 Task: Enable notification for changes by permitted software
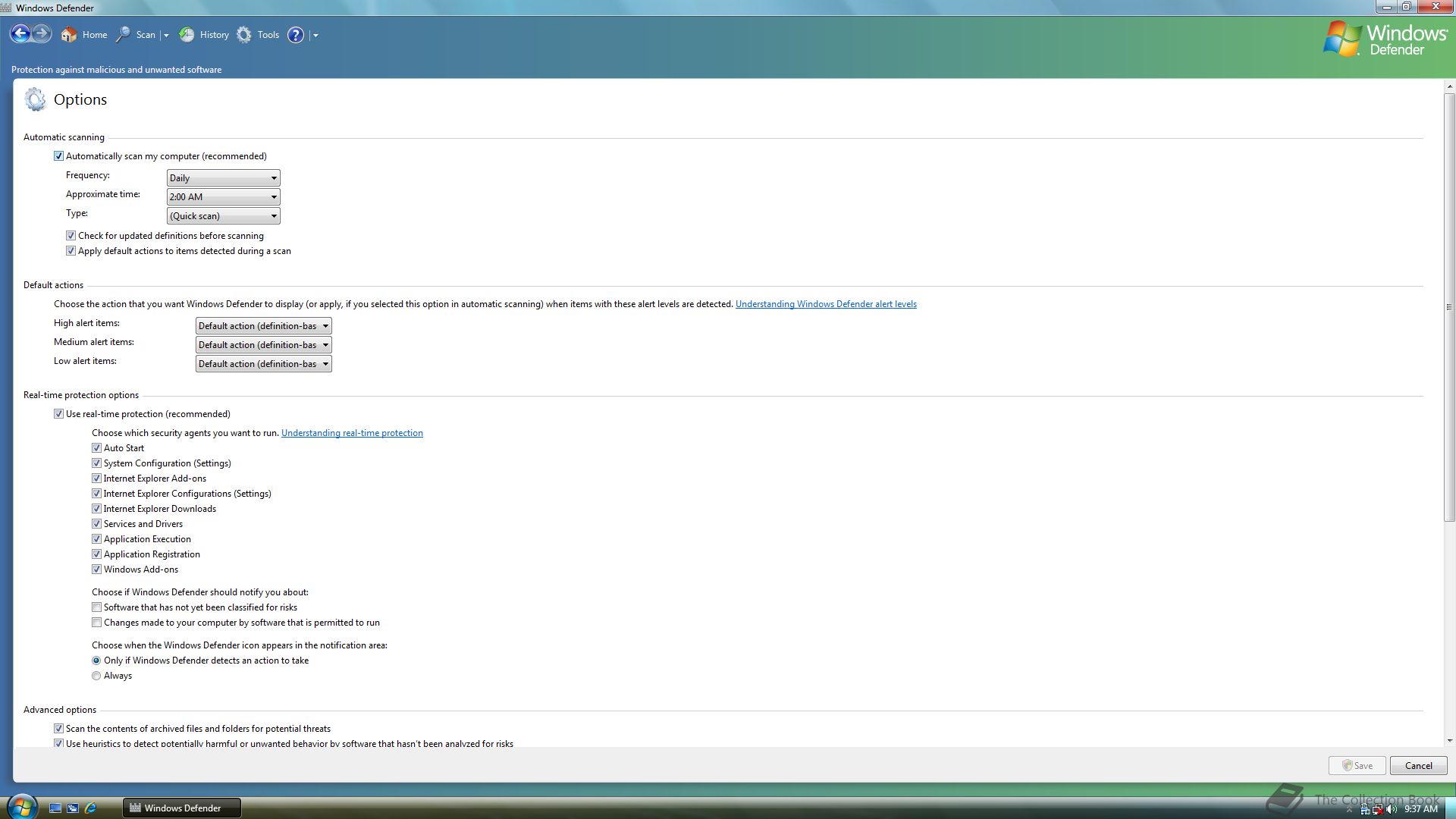coord(96,623)
